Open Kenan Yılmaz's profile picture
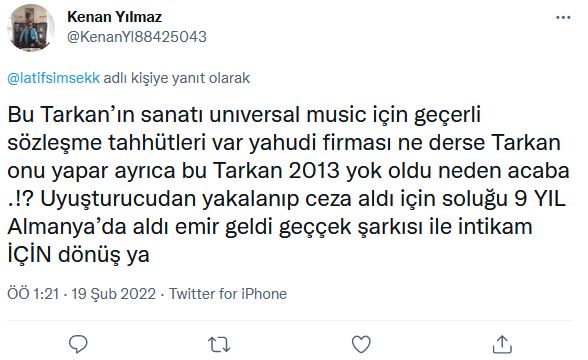The width and height of the screenshot is (588, 360). 31,28
